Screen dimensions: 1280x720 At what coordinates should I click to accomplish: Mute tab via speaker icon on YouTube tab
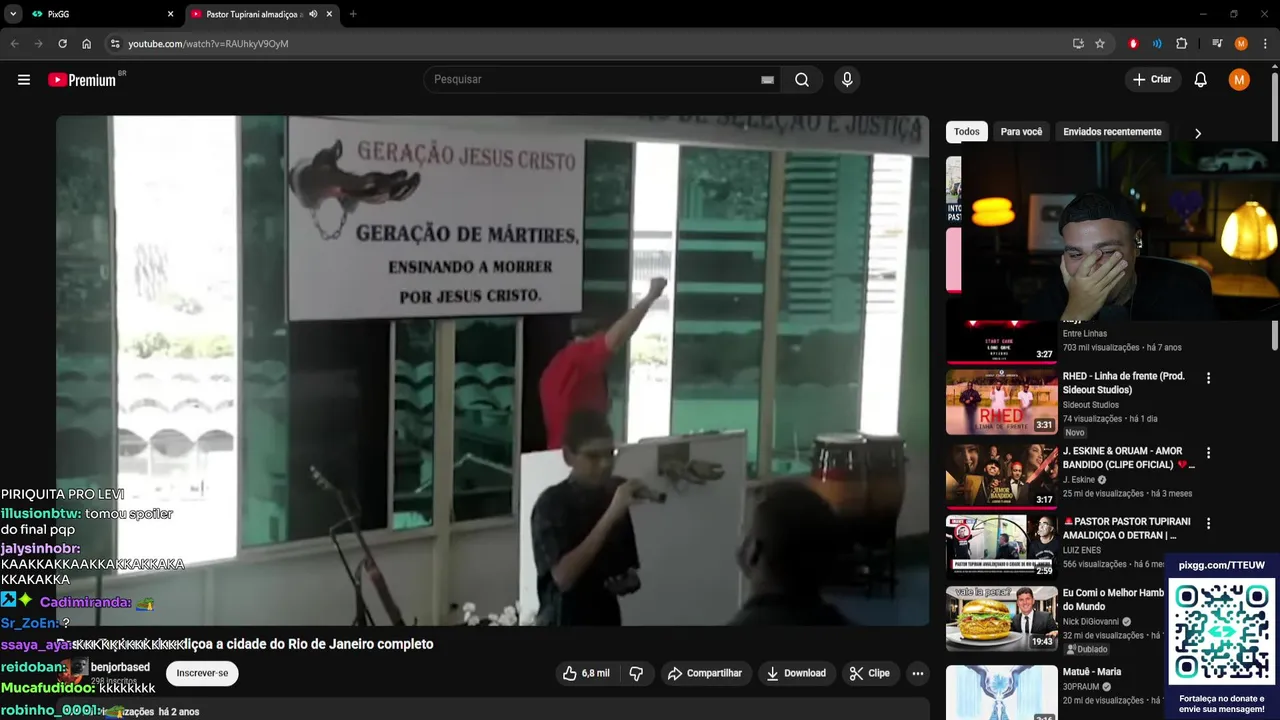click(314, 14)
